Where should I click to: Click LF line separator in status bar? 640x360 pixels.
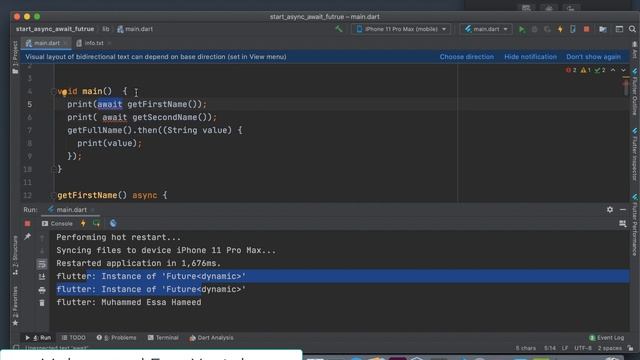[x=565, y=348]
